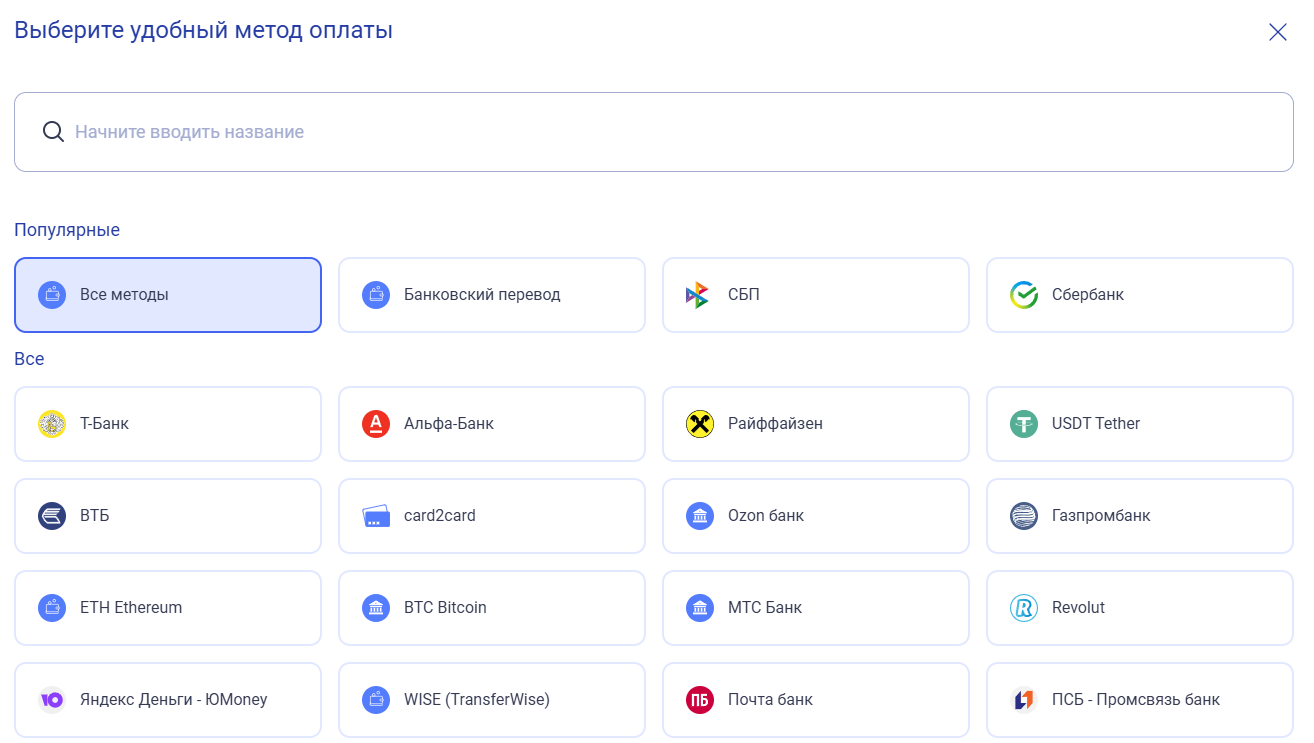Viewport: 1314px width, 743px height.
Task: Select Райффайзен from the list
Action: point(816,424)
